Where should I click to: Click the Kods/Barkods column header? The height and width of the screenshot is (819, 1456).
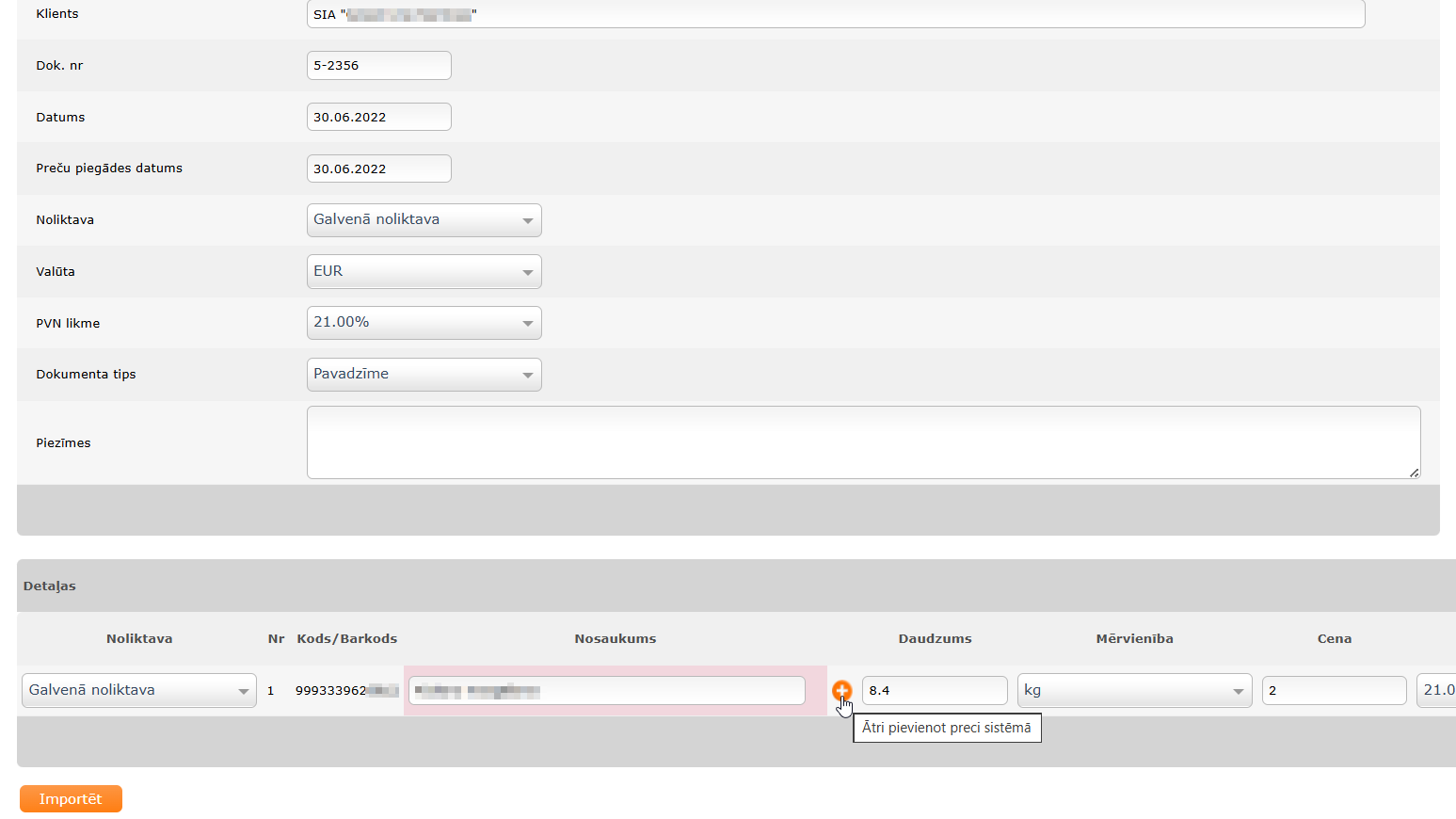(346, 638)
